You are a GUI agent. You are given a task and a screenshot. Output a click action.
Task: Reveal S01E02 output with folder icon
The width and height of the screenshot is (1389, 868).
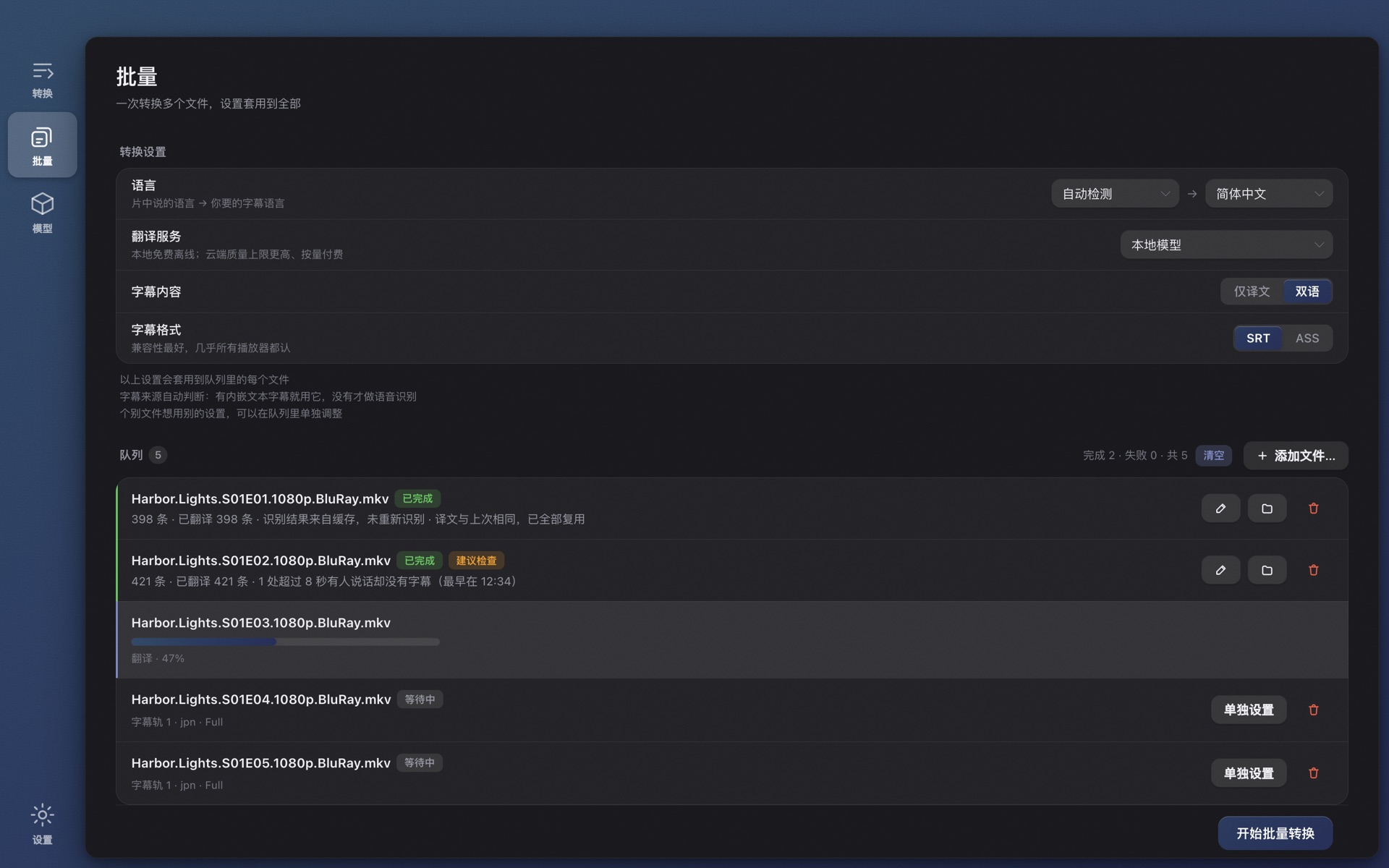(x=1267, y=570)
